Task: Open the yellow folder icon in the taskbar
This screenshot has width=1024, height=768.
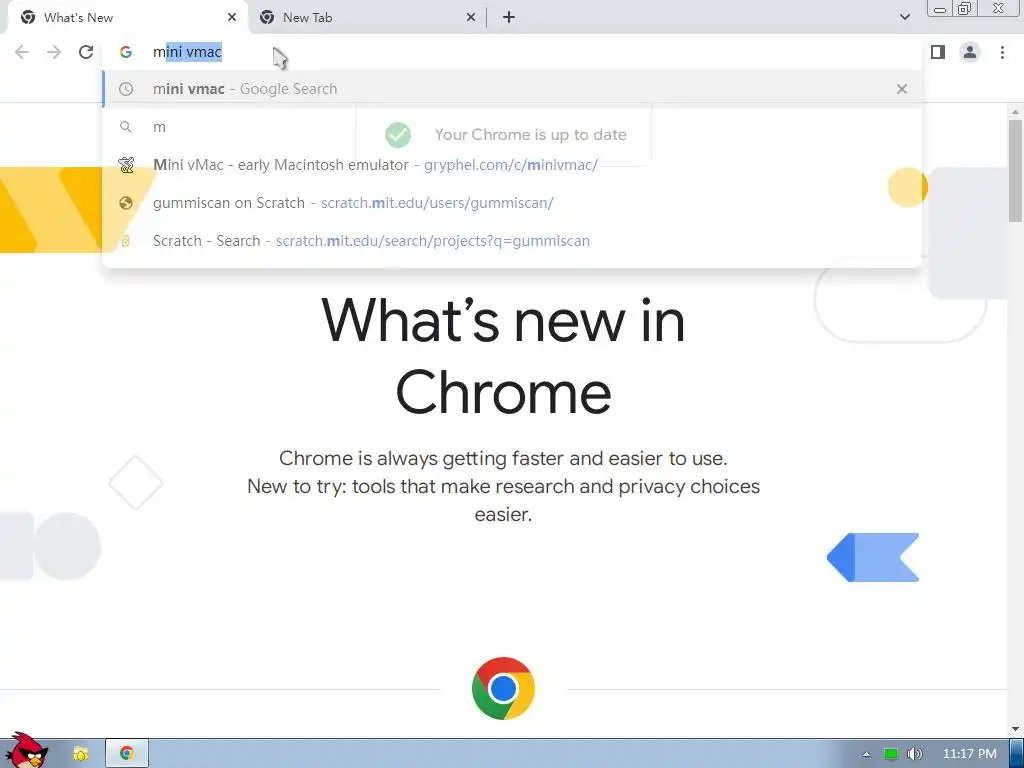Action: pos(80,754)
